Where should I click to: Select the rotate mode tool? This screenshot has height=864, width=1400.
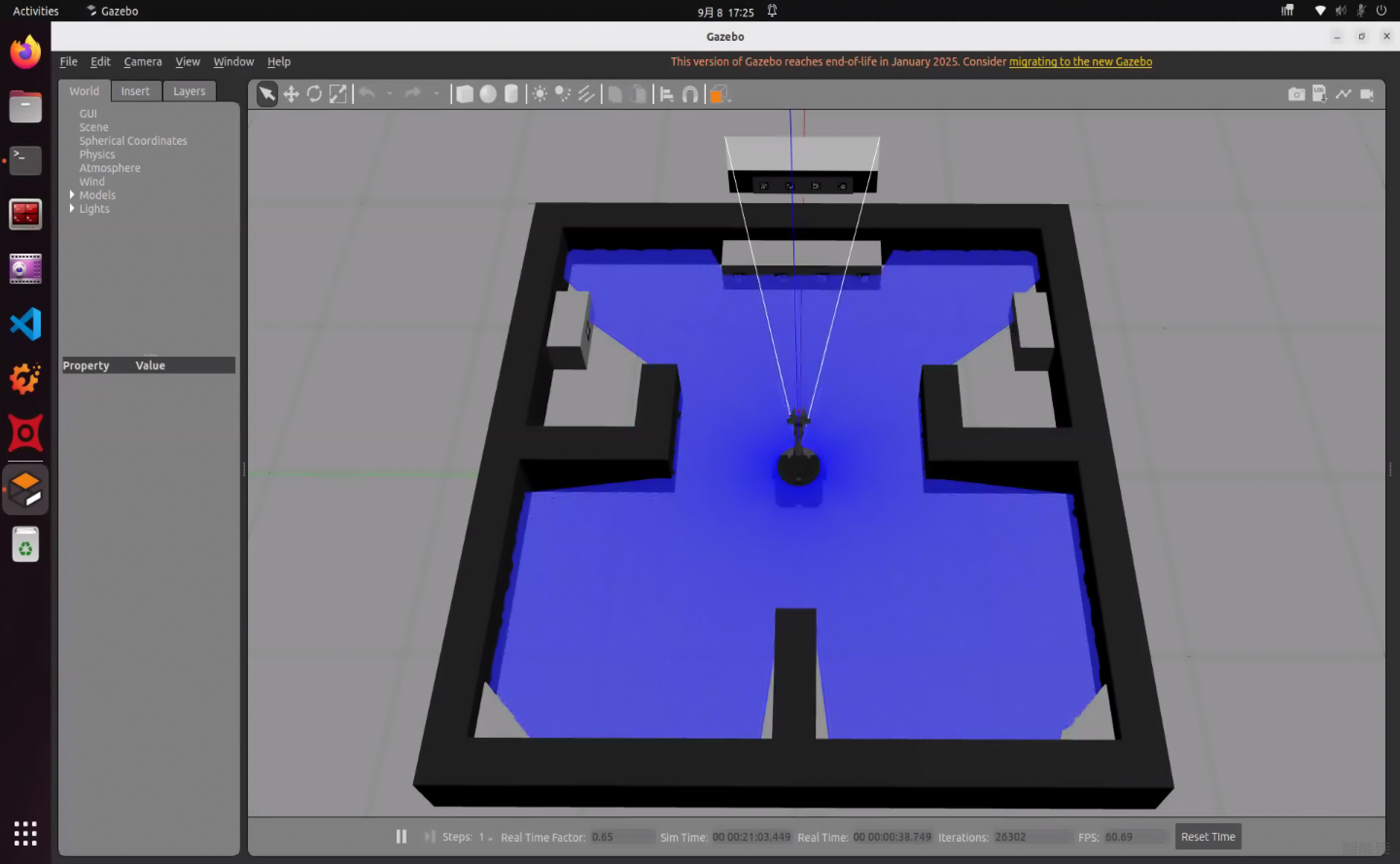(315, 94)
